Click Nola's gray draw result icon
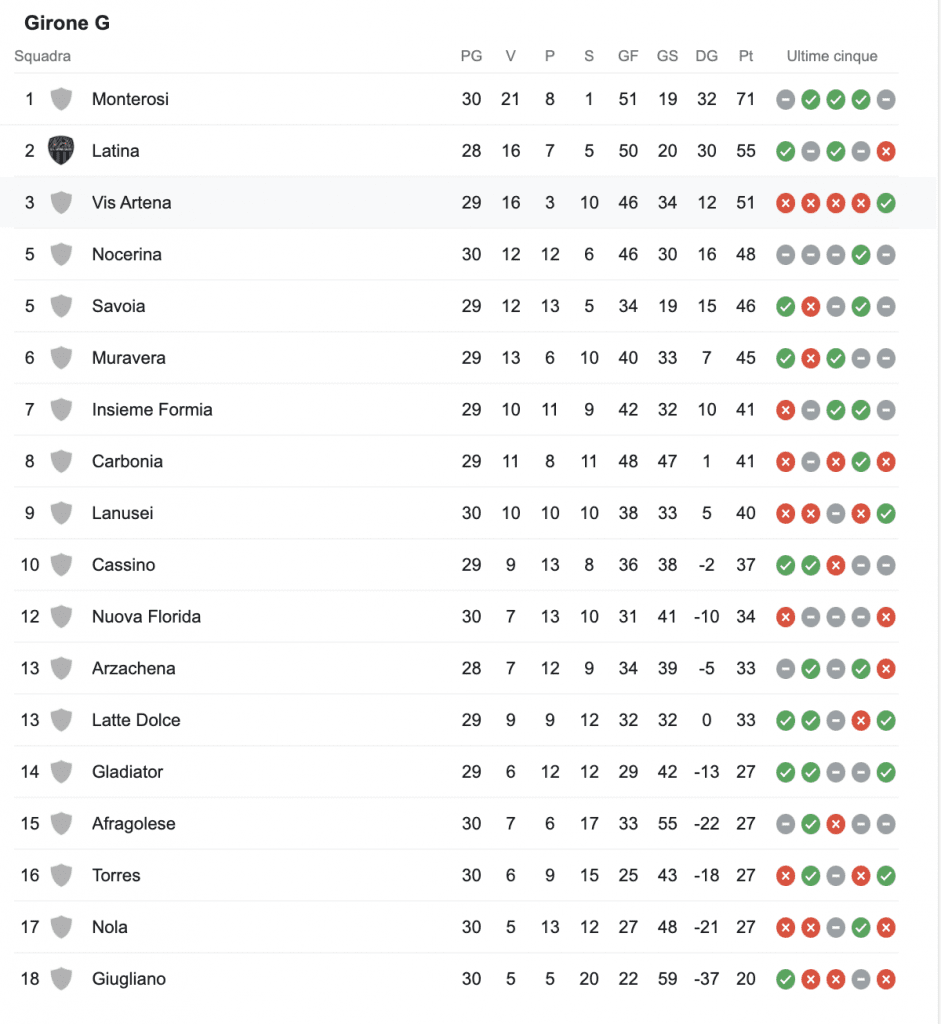941x1024 pixels. [835, 927]
